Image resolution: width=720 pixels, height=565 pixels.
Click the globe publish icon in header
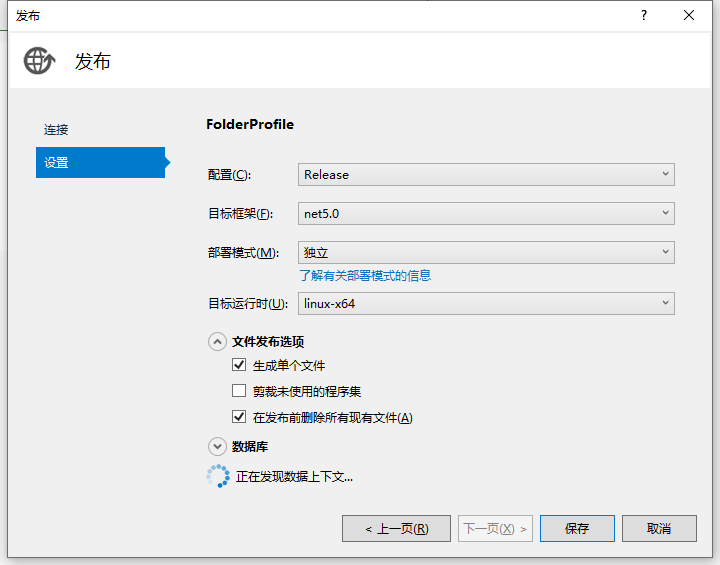click(39, 61)
